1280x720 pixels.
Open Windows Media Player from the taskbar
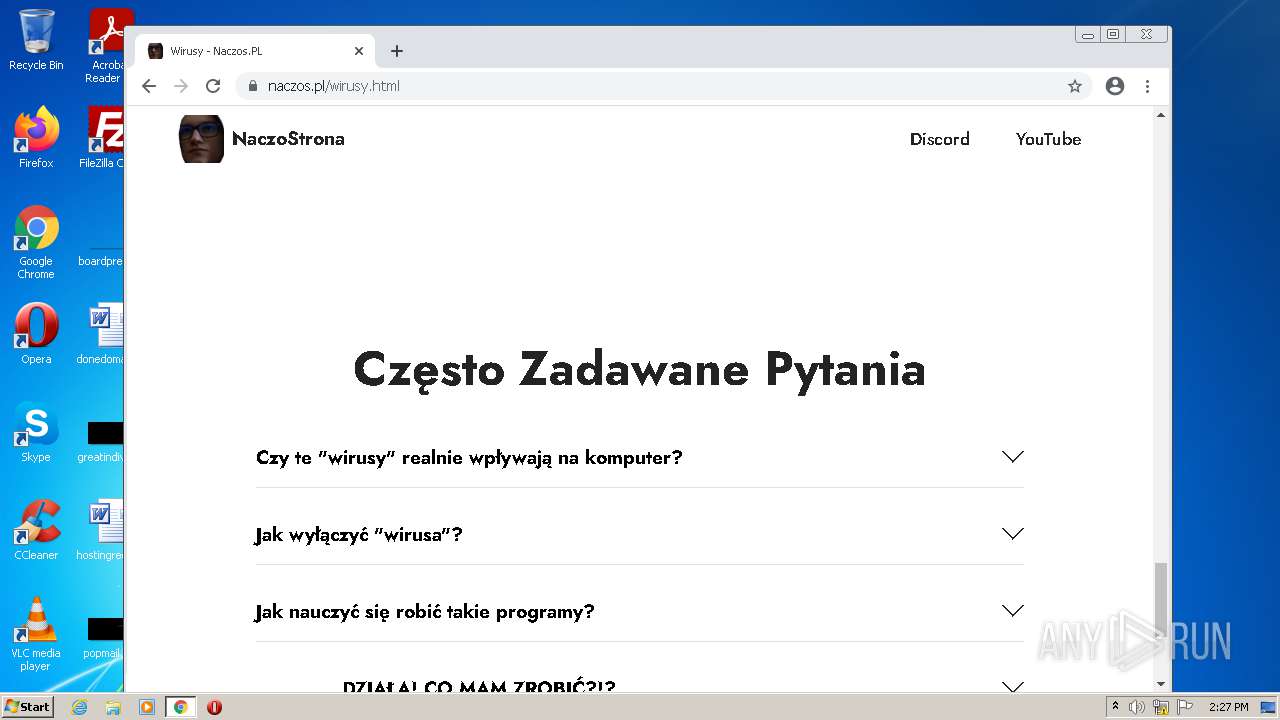tap(147, 707)
